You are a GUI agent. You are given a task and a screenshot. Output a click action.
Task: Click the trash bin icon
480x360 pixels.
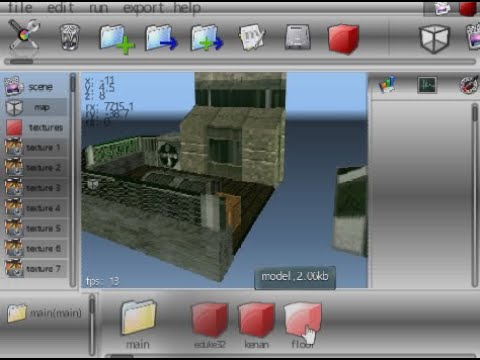point(69,37)
